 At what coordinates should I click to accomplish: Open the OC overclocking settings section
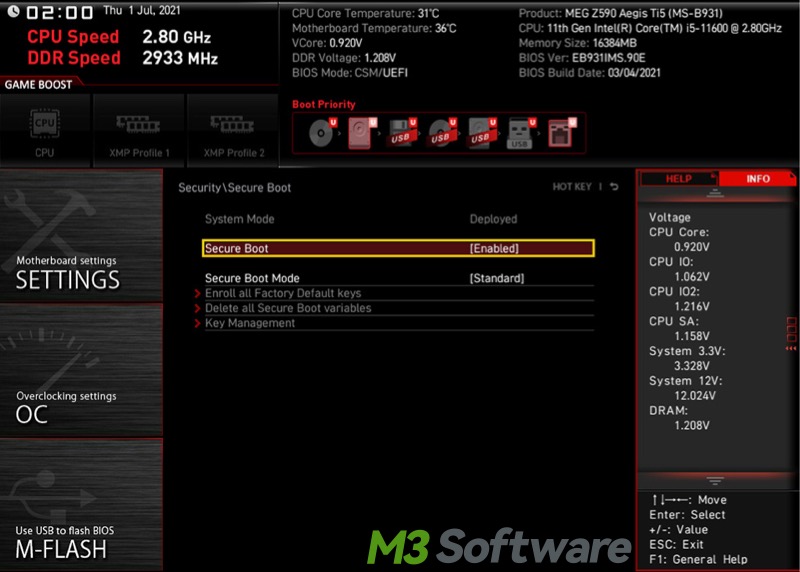82,370
